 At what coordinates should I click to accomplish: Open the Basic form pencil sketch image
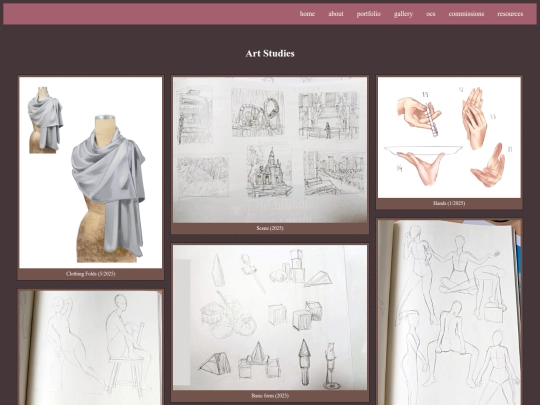coord(270,318)
